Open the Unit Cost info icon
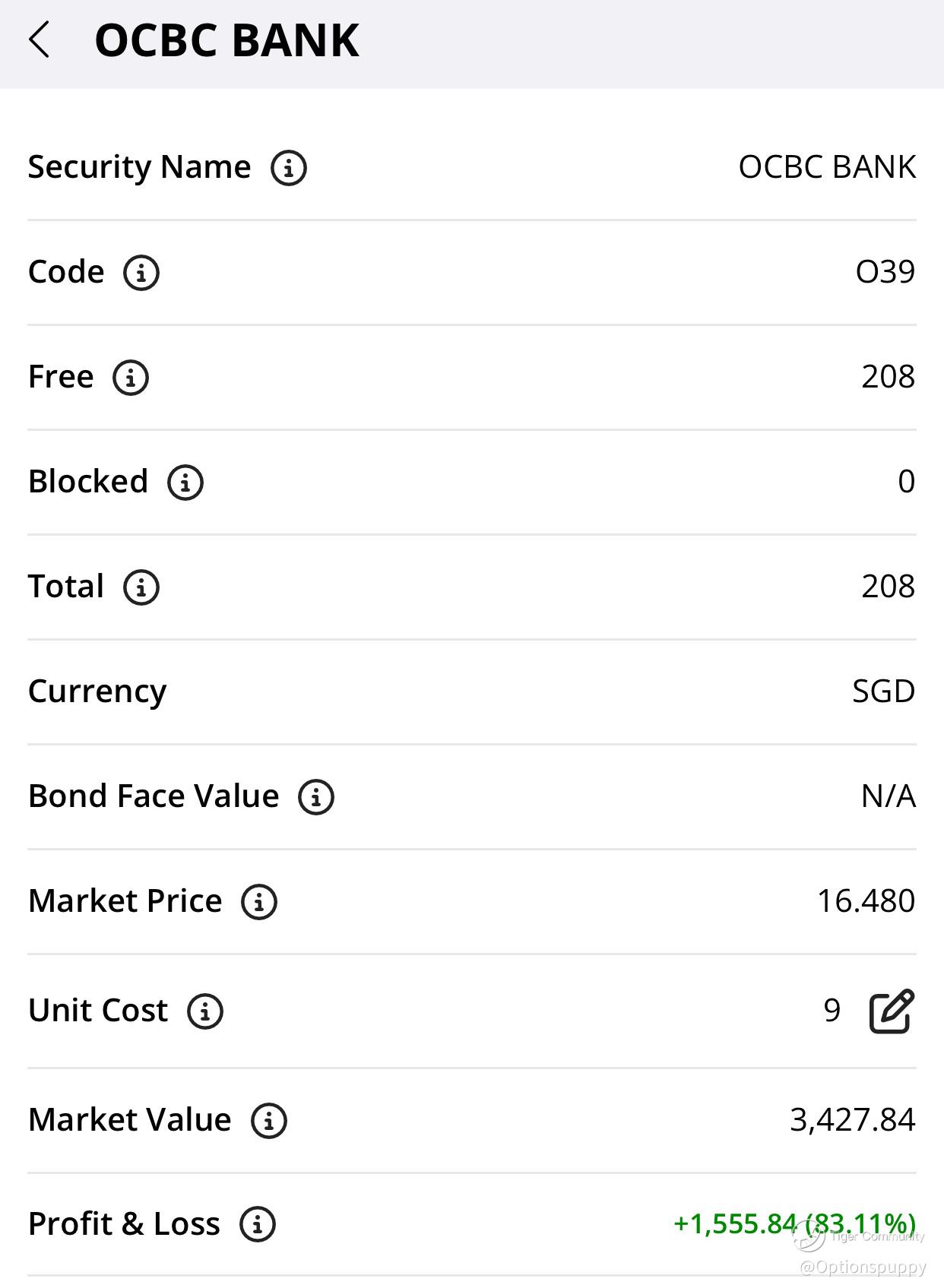 (205, 1011)
